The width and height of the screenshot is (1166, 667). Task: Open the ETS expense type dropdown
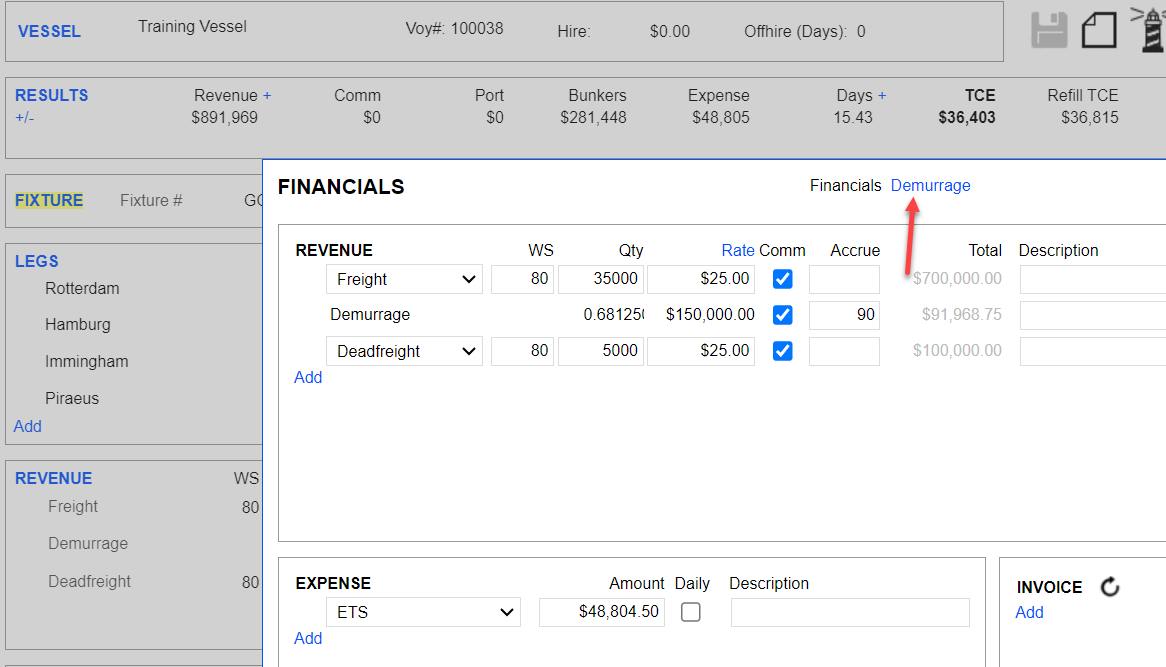pyautogui.click(x=423, y=612)
